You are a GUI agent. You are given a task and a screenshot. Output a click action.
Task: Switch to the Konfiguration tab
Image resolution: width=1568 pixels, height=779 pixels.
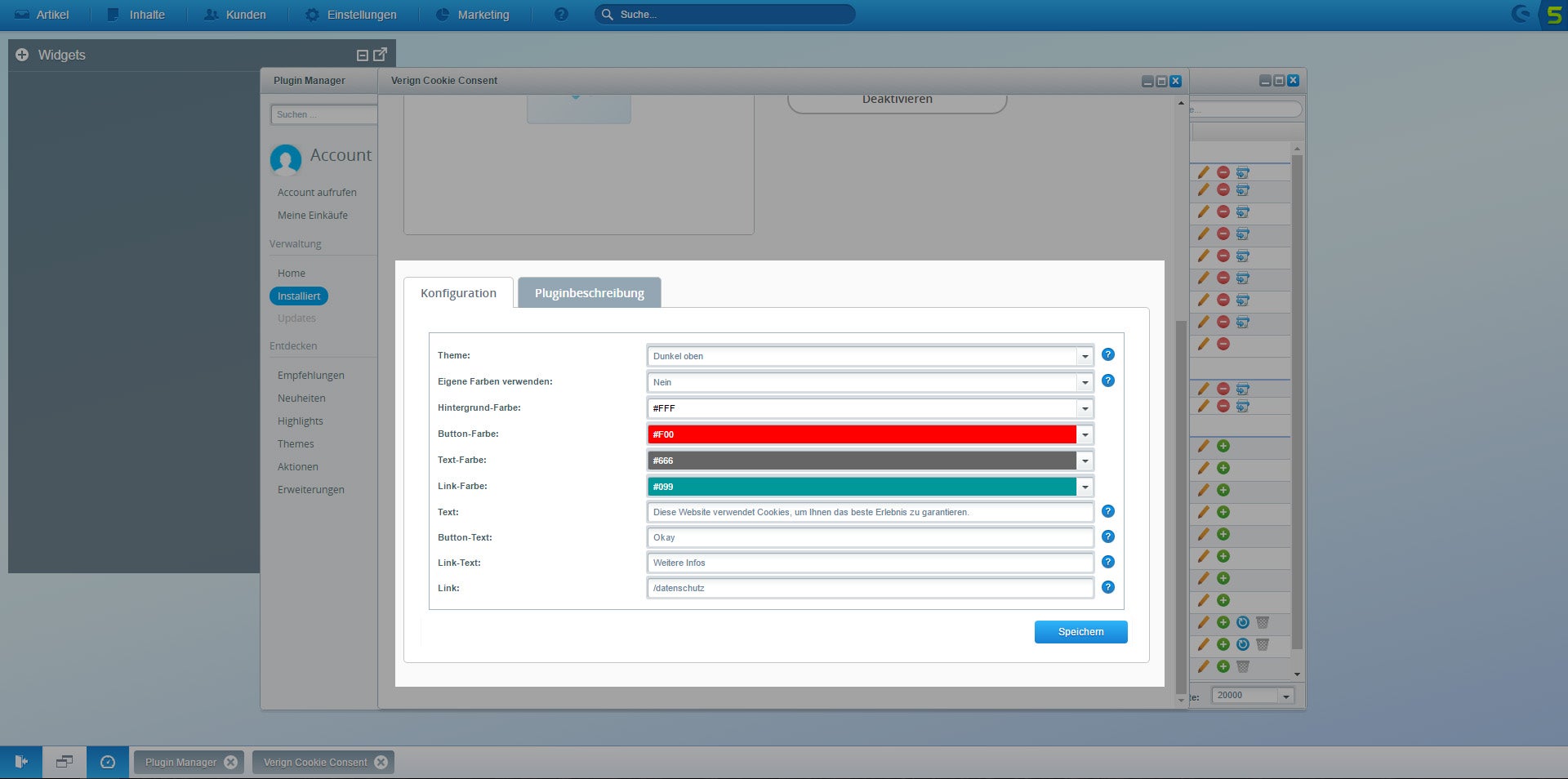(x=458, y=293)
